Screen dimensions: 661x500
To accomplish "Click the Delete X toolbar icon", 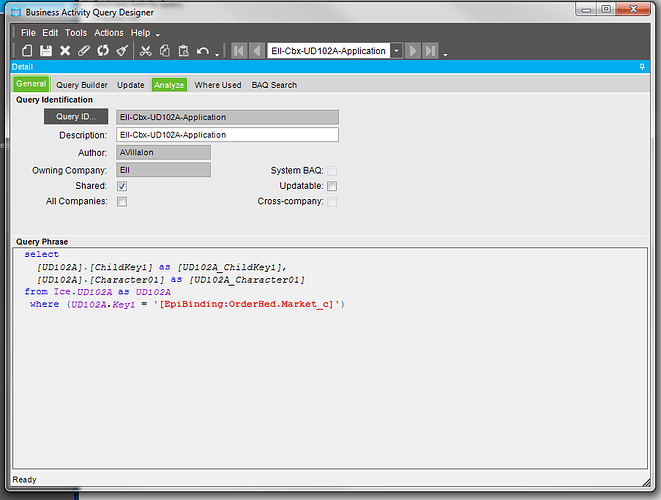I will (65, 51).
